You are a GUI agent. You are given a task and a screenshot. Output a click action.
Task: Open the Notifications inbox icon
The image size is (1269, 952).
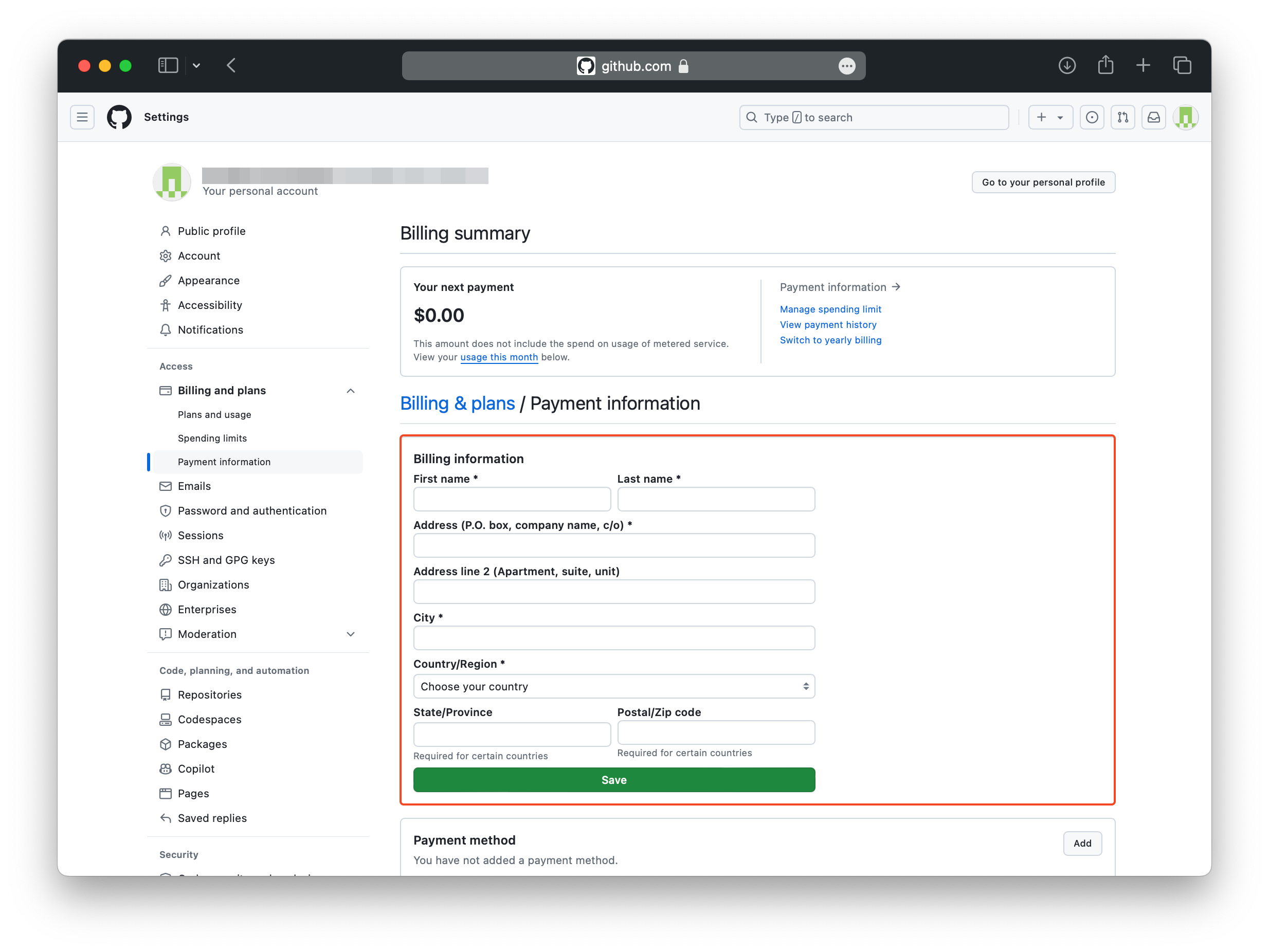[x=1153, y=117]
